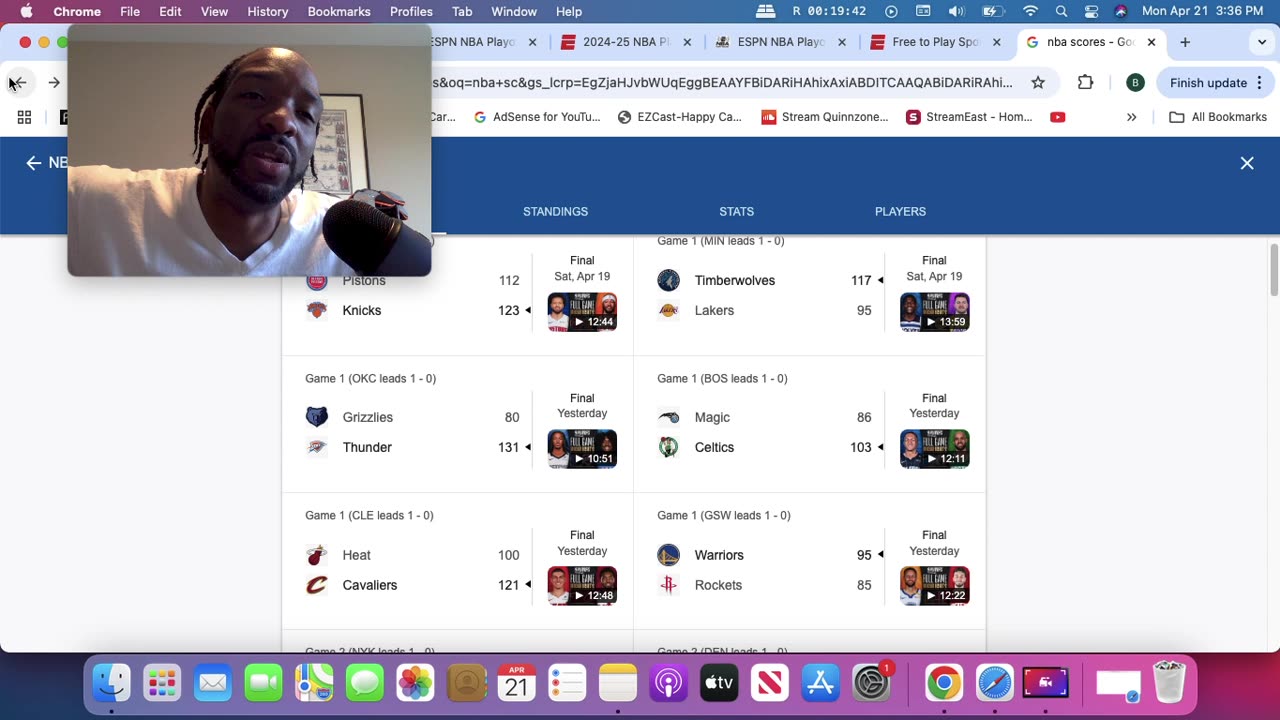This screenshot has height=720, width=1280.
Task: Open Finder from the Dock
Action: (111, 683)
